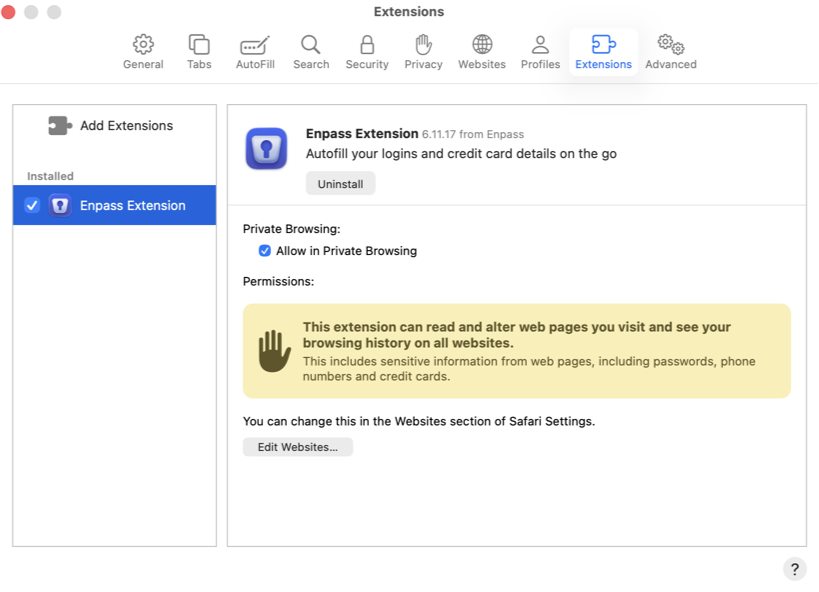Click the "This includes sensitive information" text
Screen dimensions: 819x592
pyautogui.click(x=529, y=369)
